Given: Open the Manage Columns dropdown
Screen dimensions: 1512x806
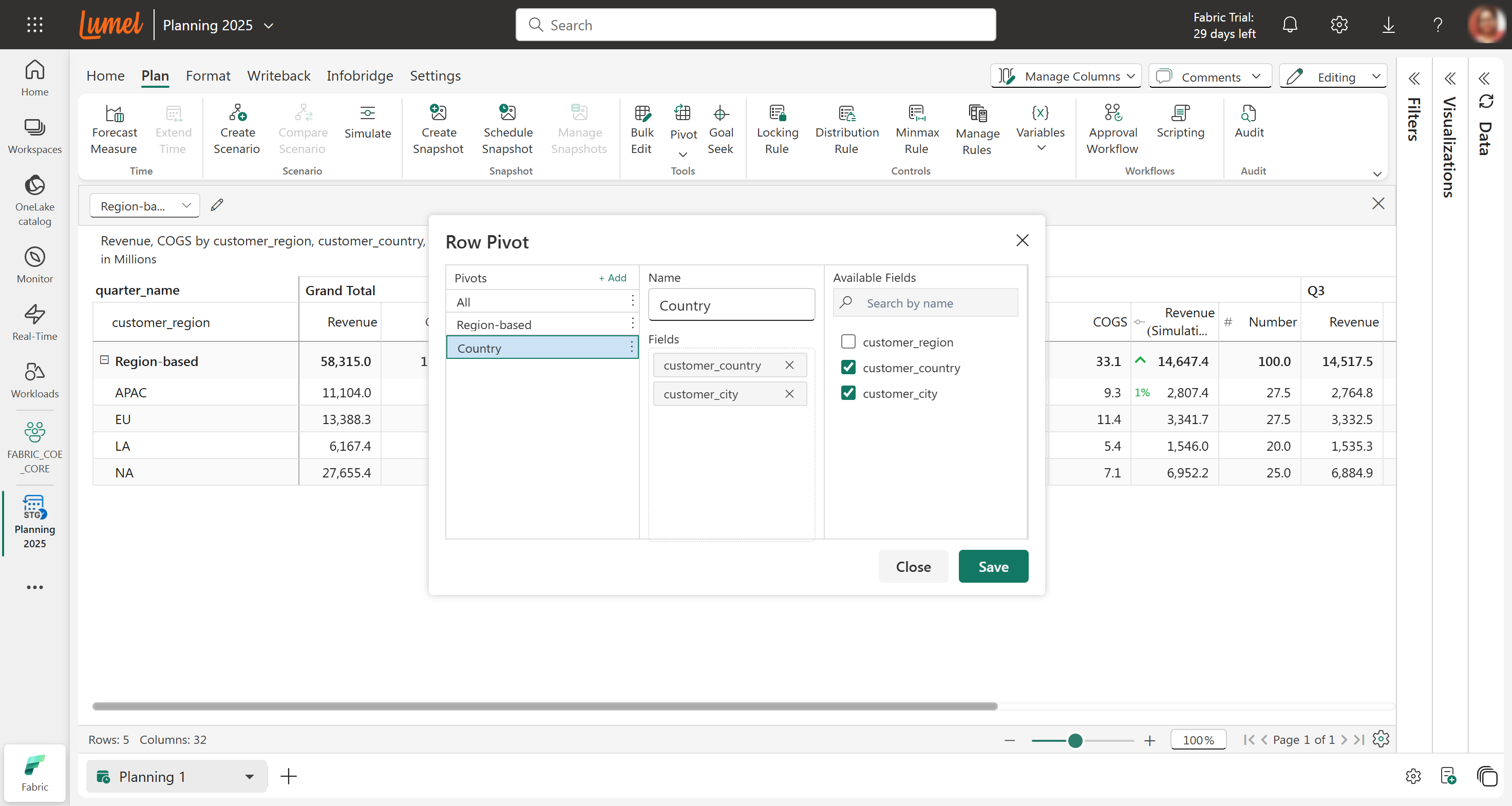Looking at the screenshot, I should (x=1066, y=76).
